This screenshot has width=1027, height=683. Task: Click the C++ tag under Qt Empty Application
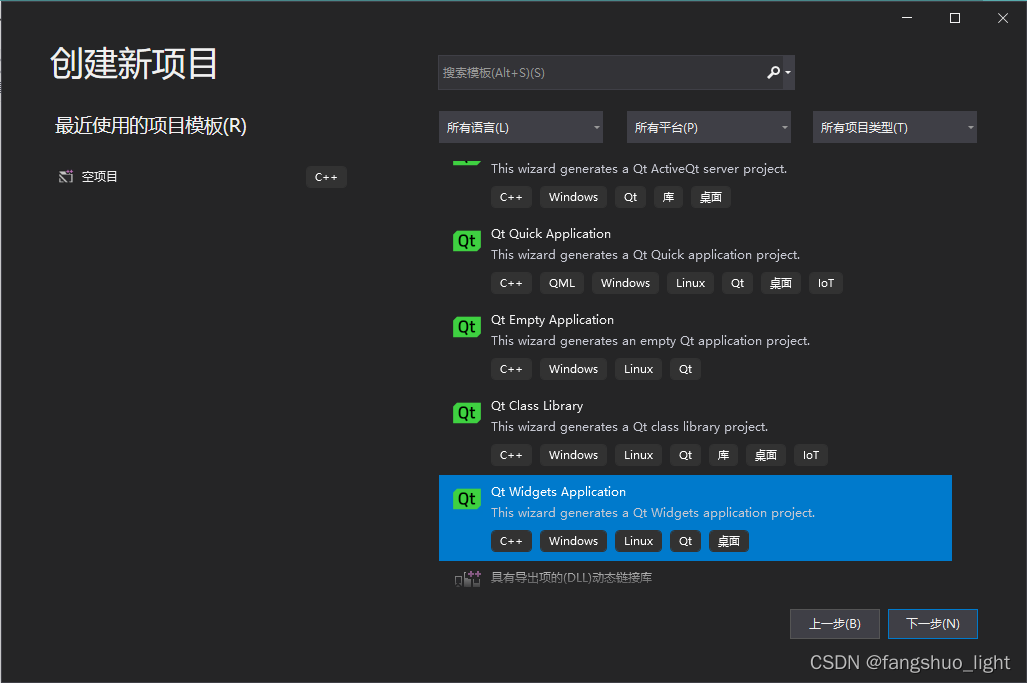512,369
